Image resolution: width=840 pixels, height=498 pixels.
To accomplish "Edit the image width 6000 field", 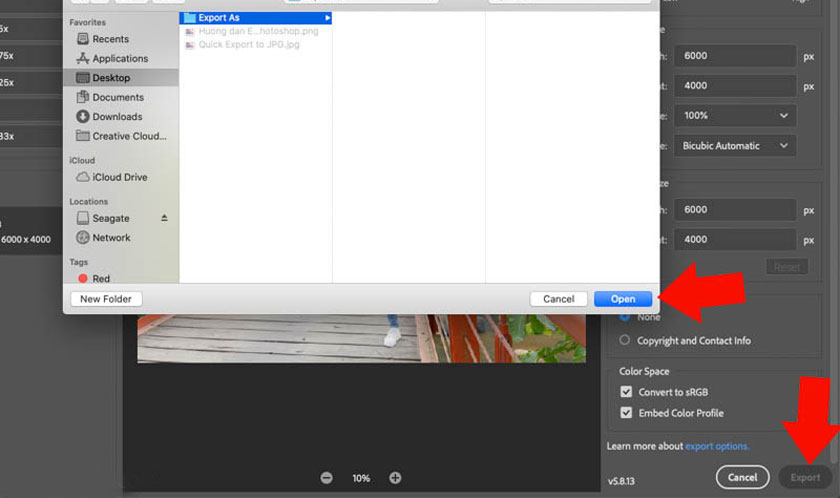I will click(735, 56).
